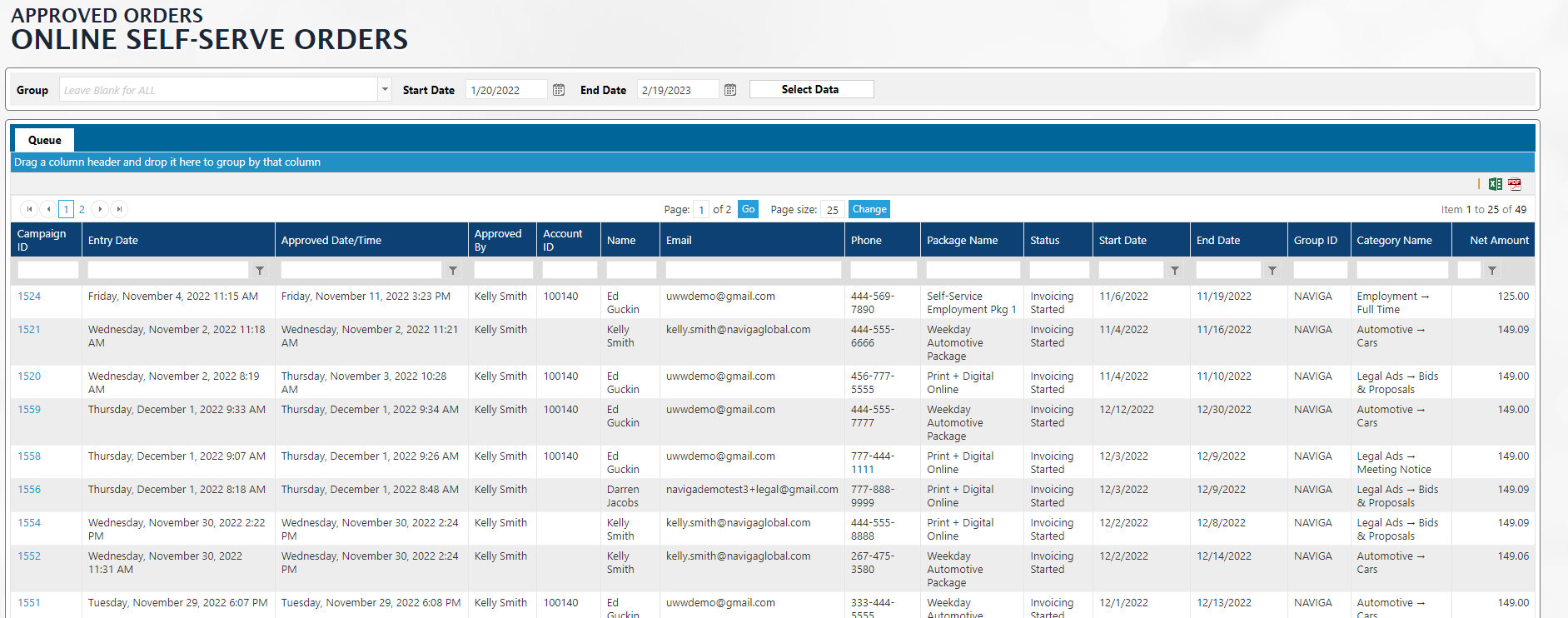Screen dimensions: 1568x618
Task: Go to the last page of results
Action: coord(119,209)
